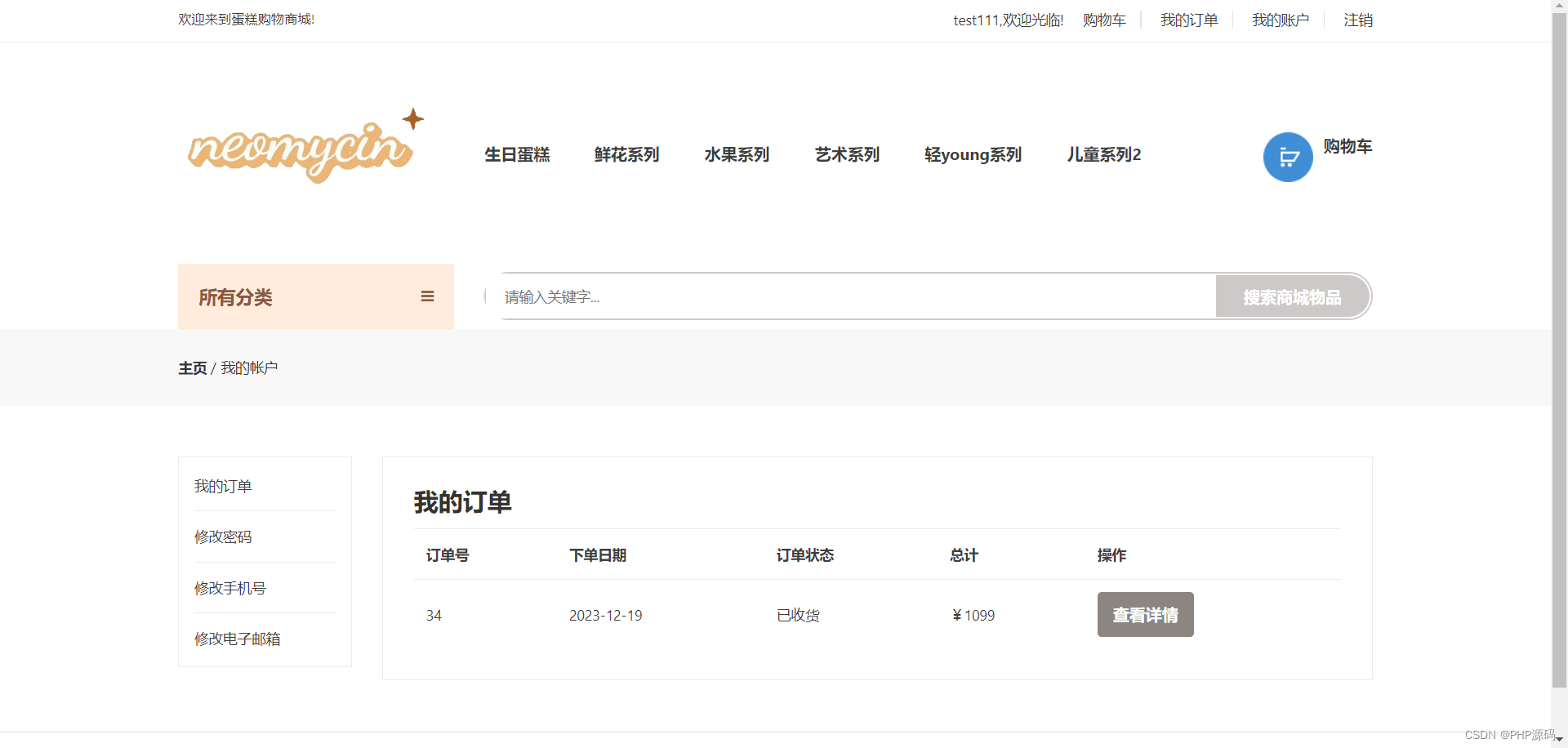Click the vertical page scrollbar
The image size is (1568, 748).
(1560, 351)
